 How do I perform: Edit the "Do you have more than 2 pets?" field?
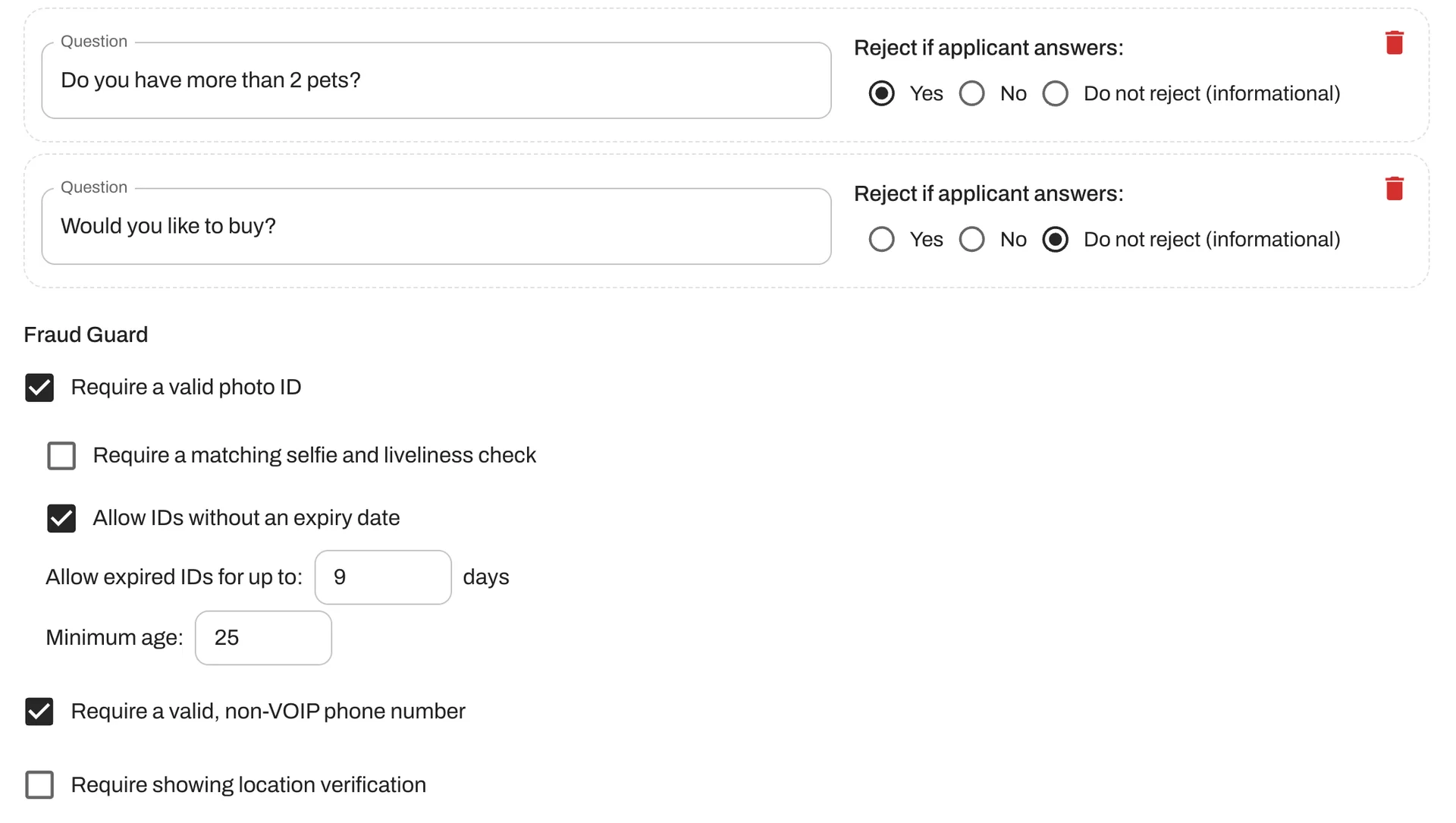[x=436, y=80]
